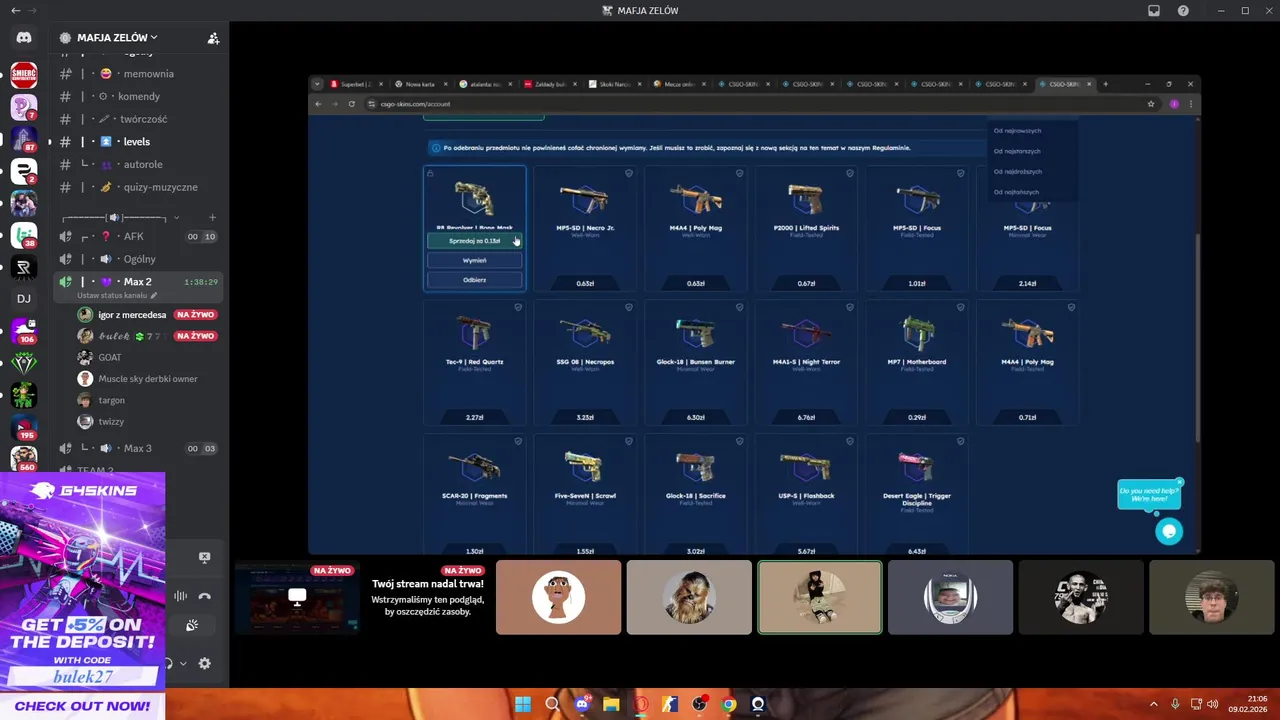The height and width of the screenshot is (720, 1280).
Task: Select the Five-SeveN Scrawl skin card
Action: 585,494
